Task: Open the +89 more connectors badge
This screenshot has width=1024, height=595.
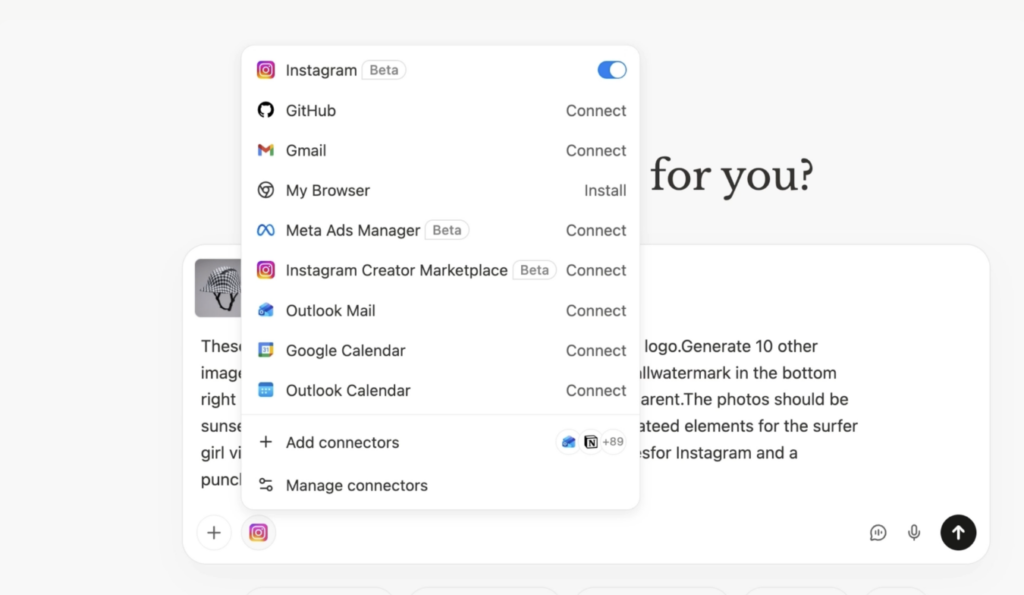Action: tap(613, 442)
